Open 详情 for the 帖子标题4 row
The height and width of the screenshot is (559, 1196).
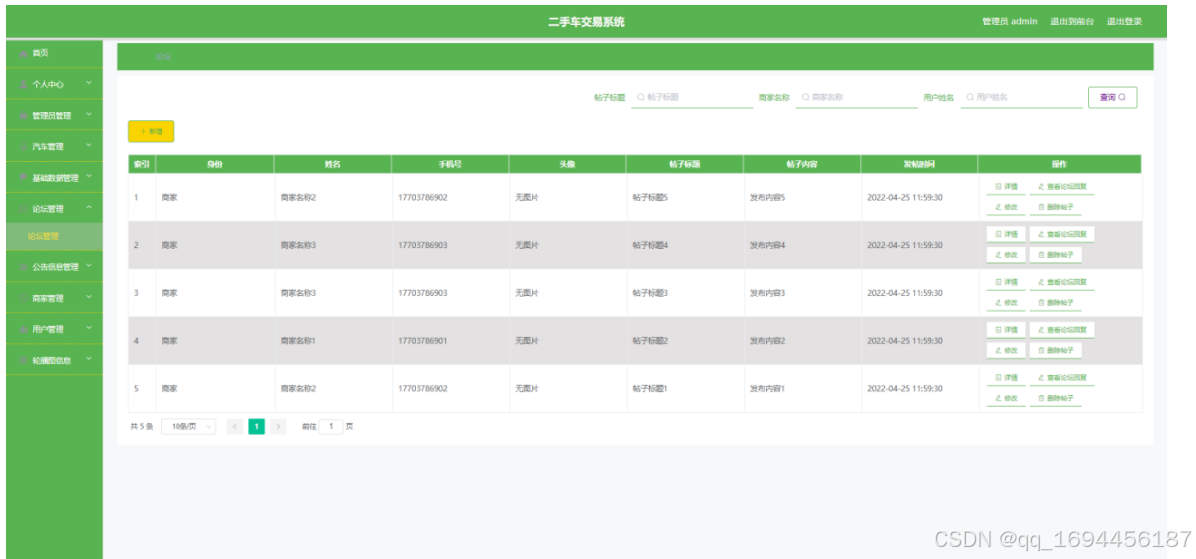(x=1006, y=234)
